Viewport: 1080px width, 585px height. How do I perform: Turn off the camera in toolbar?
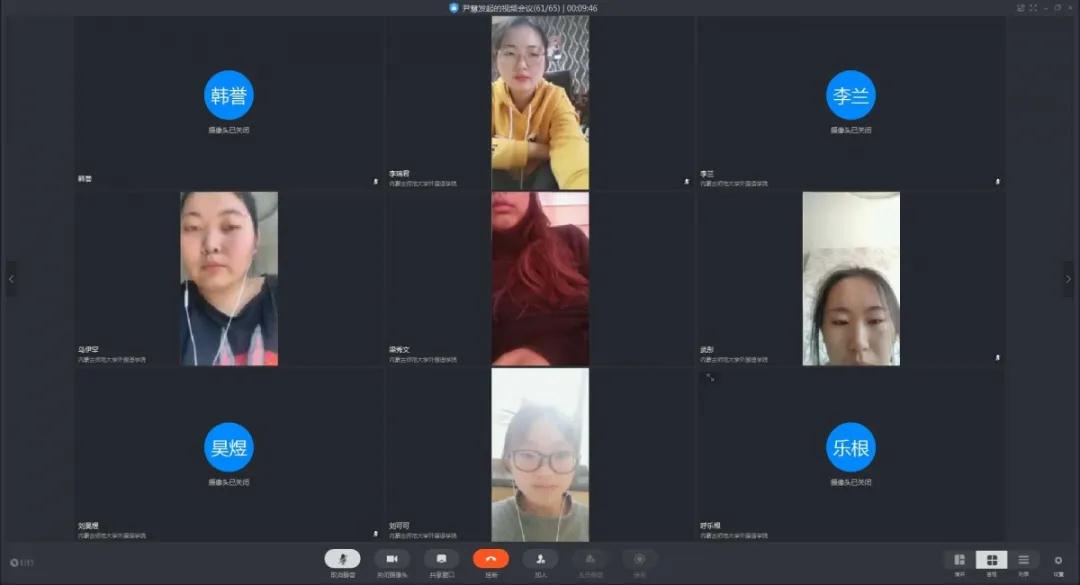(x=392, y=559)
